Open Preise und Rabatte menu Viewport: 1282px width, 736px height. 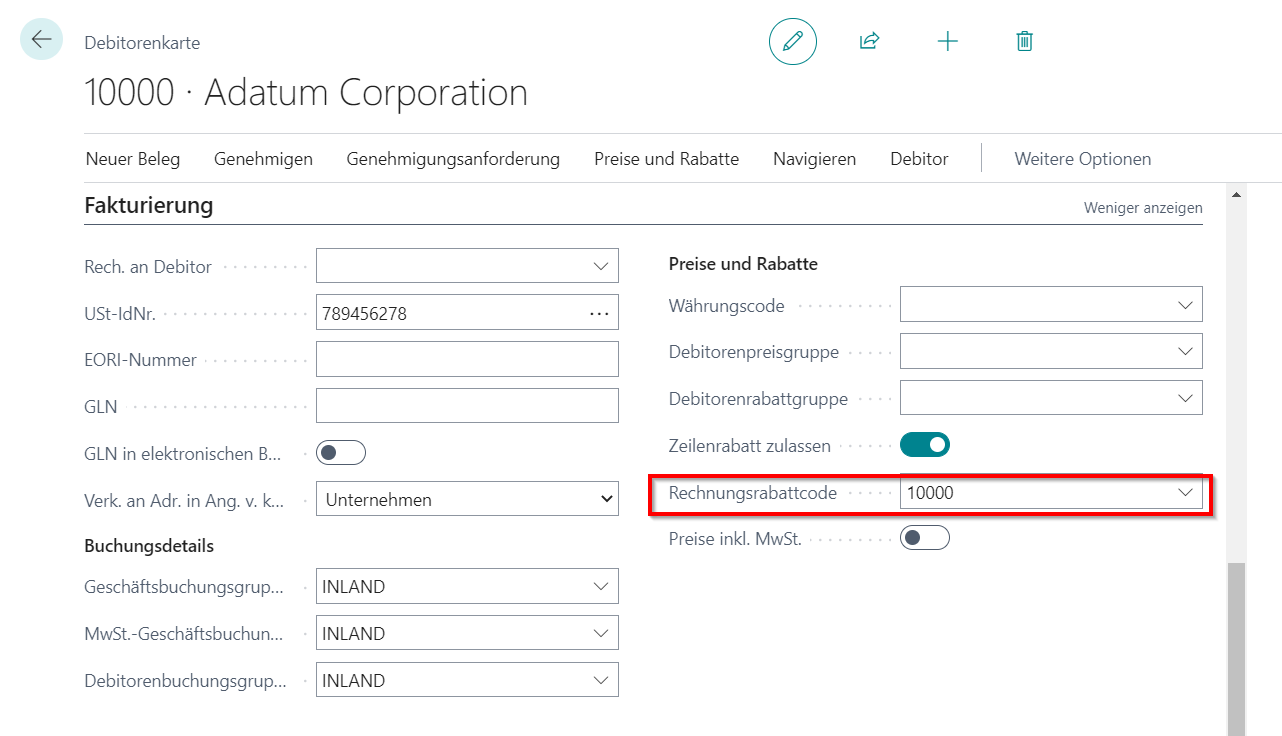(666, 159)
